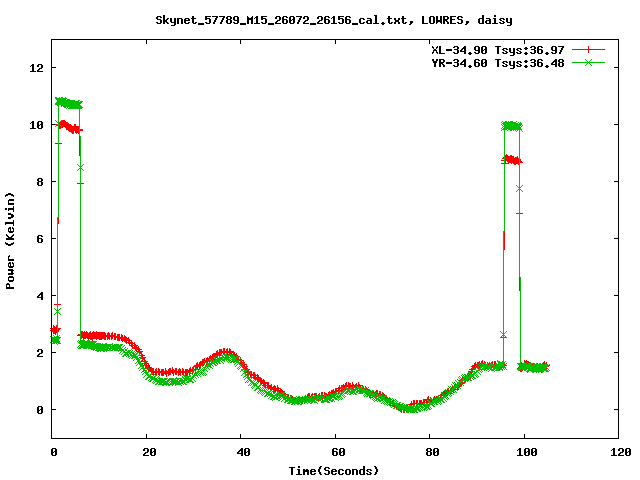Click the red line sample in the legend
Image resolution: width=640 pixels, height=480 pixels.
[x=588, y=50]
